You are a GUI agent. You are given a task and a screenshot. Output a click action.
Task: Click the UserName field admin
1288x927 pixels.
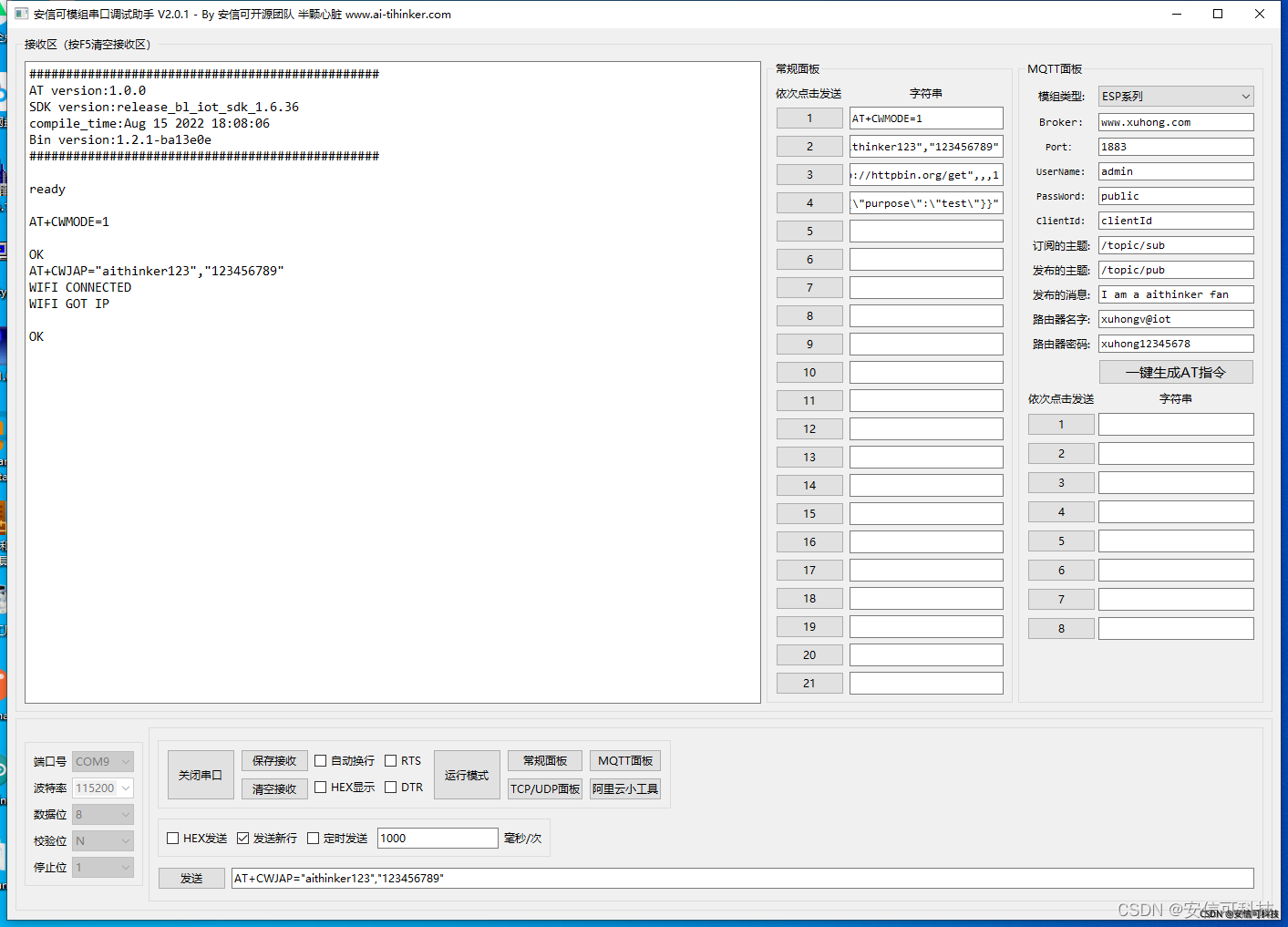[x=1176, y=170]
